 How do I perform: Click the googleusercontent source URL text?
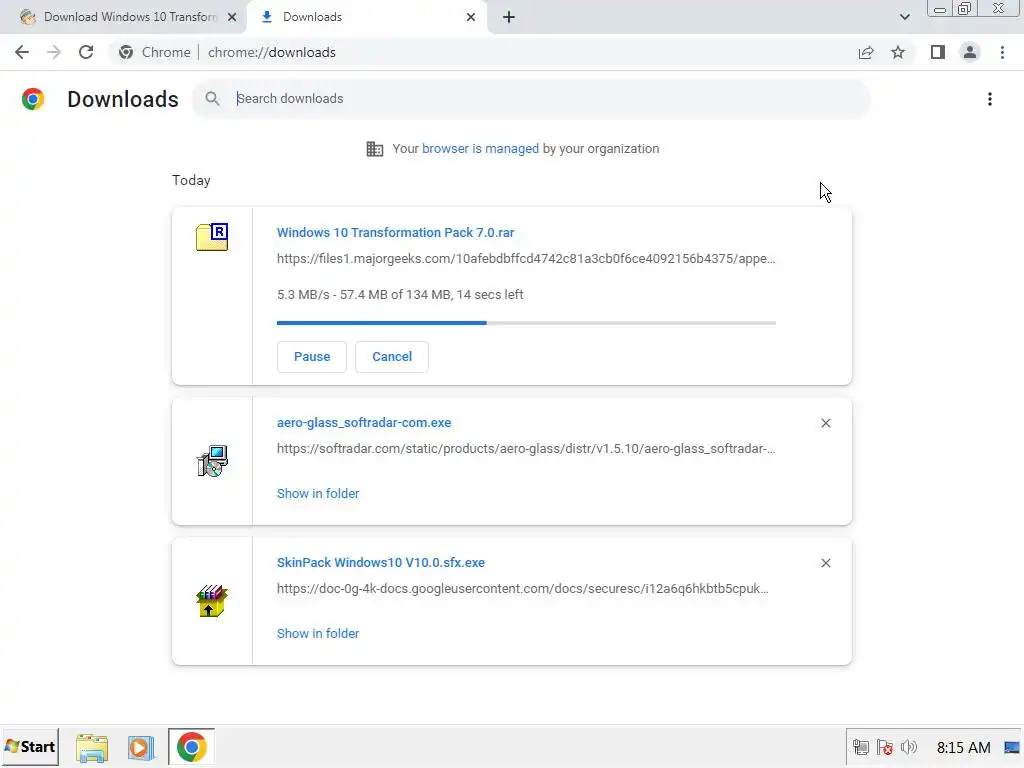522,588
